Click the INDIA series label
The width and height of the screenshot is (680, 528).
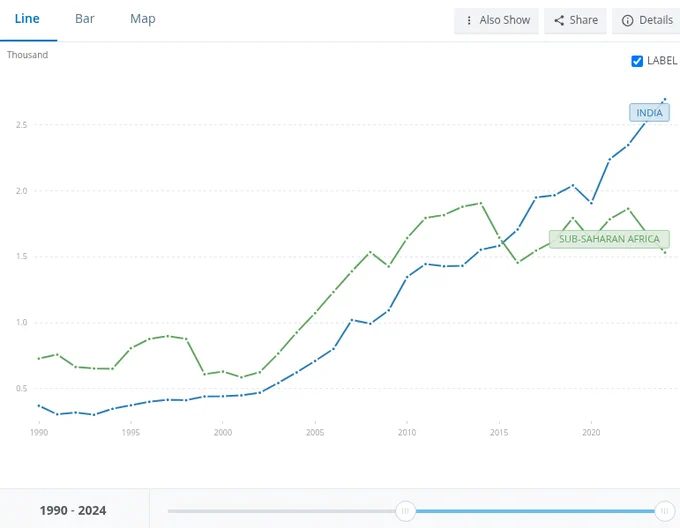click(649, 113)
